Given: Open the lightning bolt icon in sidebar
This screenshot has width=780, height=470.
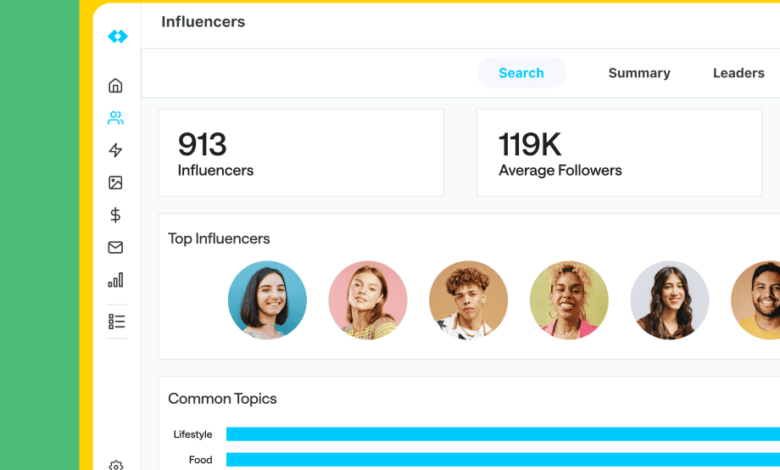Looking at the screenshot, I should click(115, 150).
